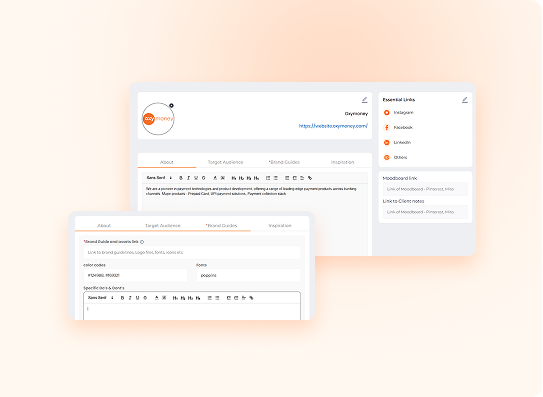543x397 pixels.
Task: Open the Sans Serif font dropdown in About editor
Action: (x=159, y=178)
